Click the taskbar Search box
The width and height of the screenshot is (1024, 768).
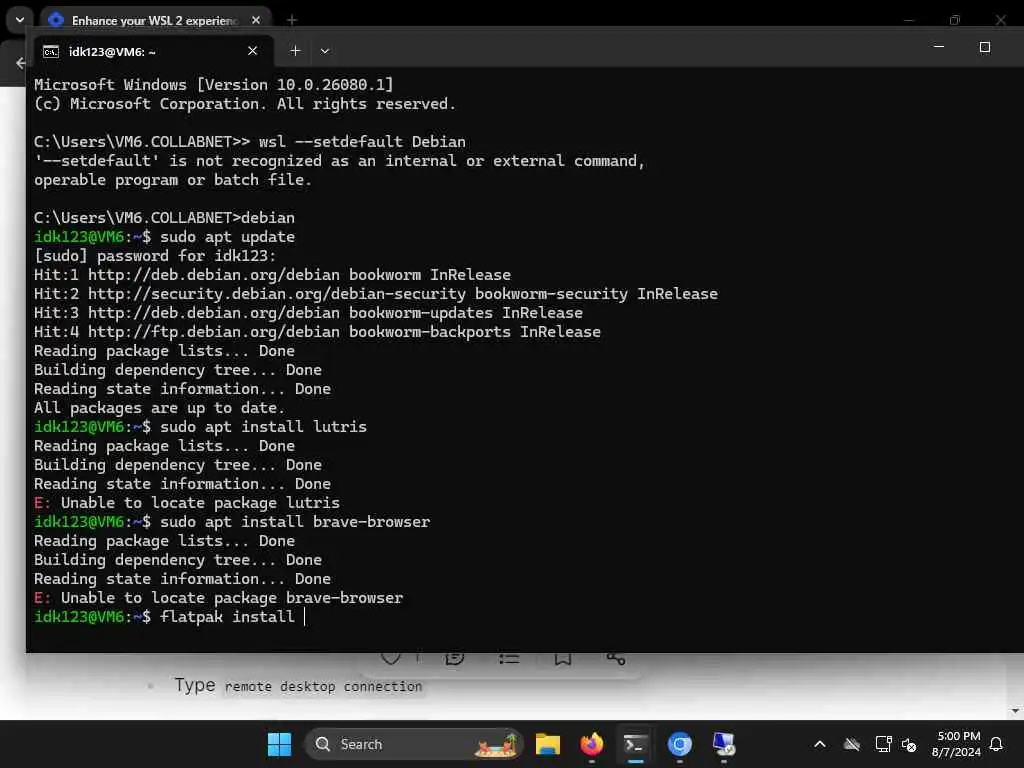[x=413, y=744]
